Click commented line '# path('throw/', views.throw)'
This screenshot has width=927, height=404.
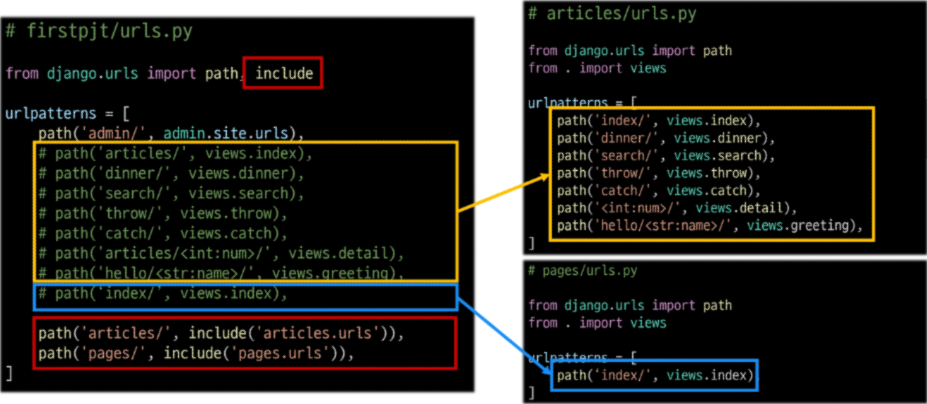click(163, 214)
